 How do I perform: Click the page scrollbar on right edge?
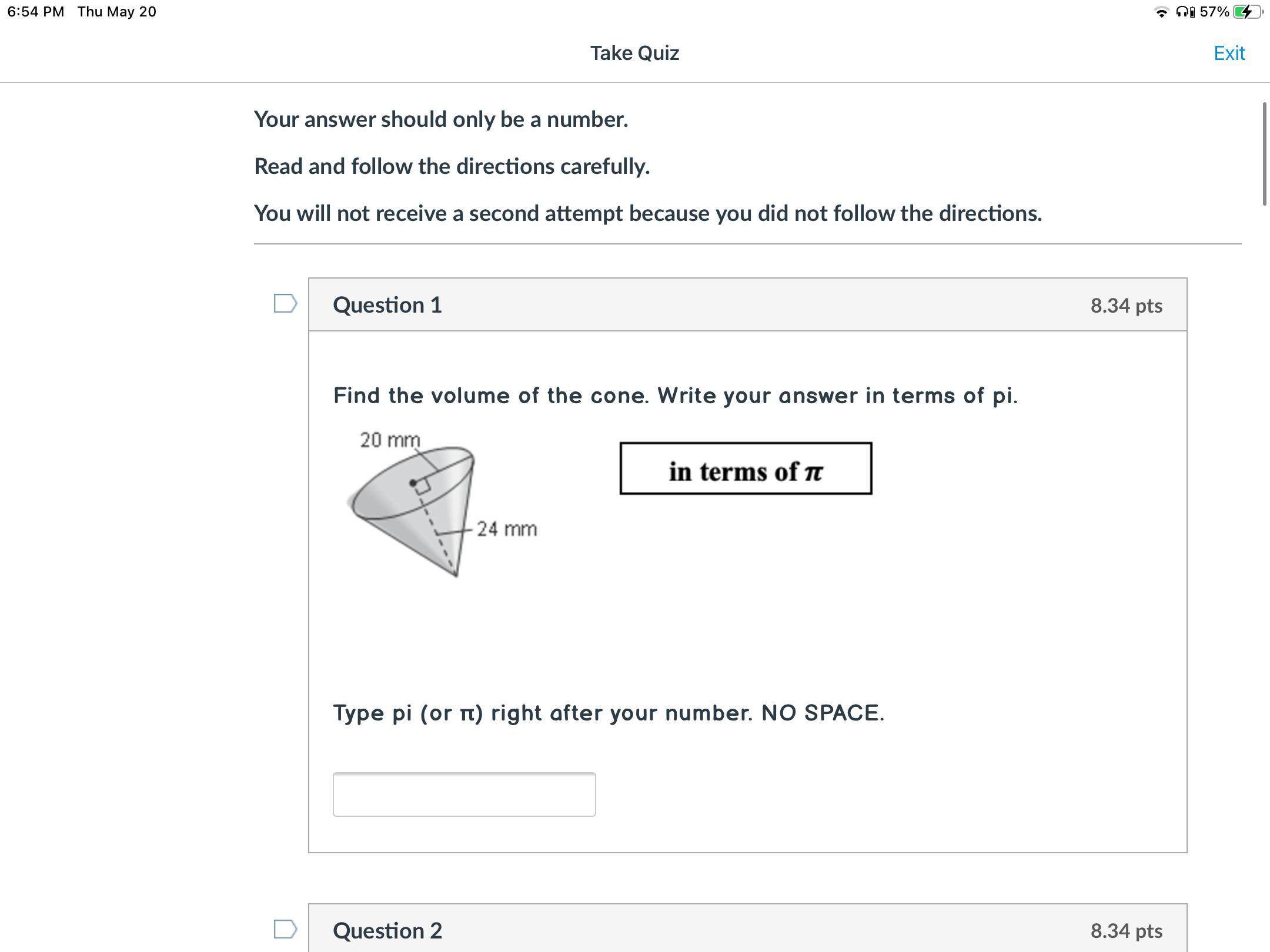click(1265, 154)
